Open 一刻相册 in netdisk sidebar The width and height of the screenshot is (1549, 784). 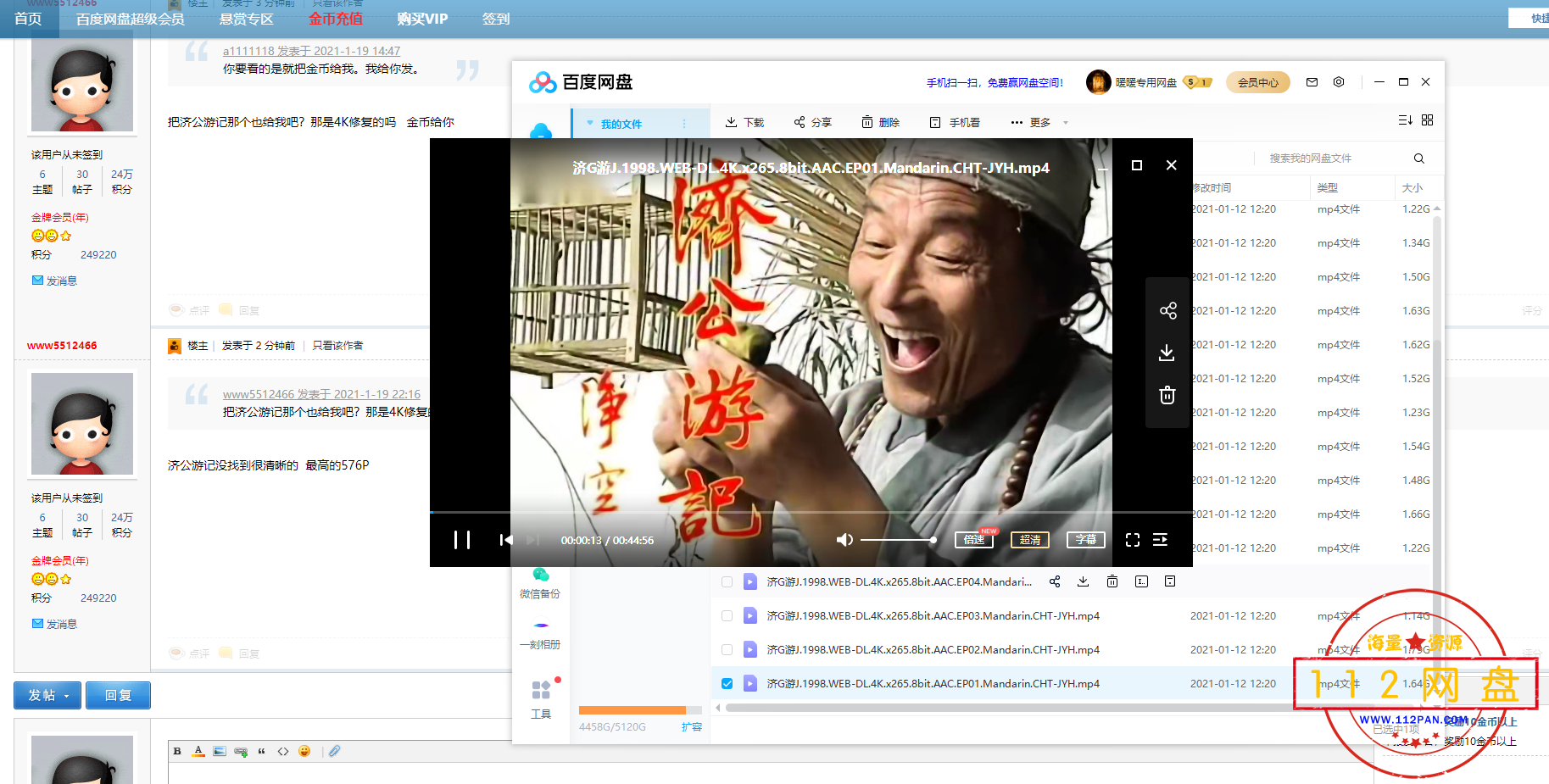click(x=540, y=636)
